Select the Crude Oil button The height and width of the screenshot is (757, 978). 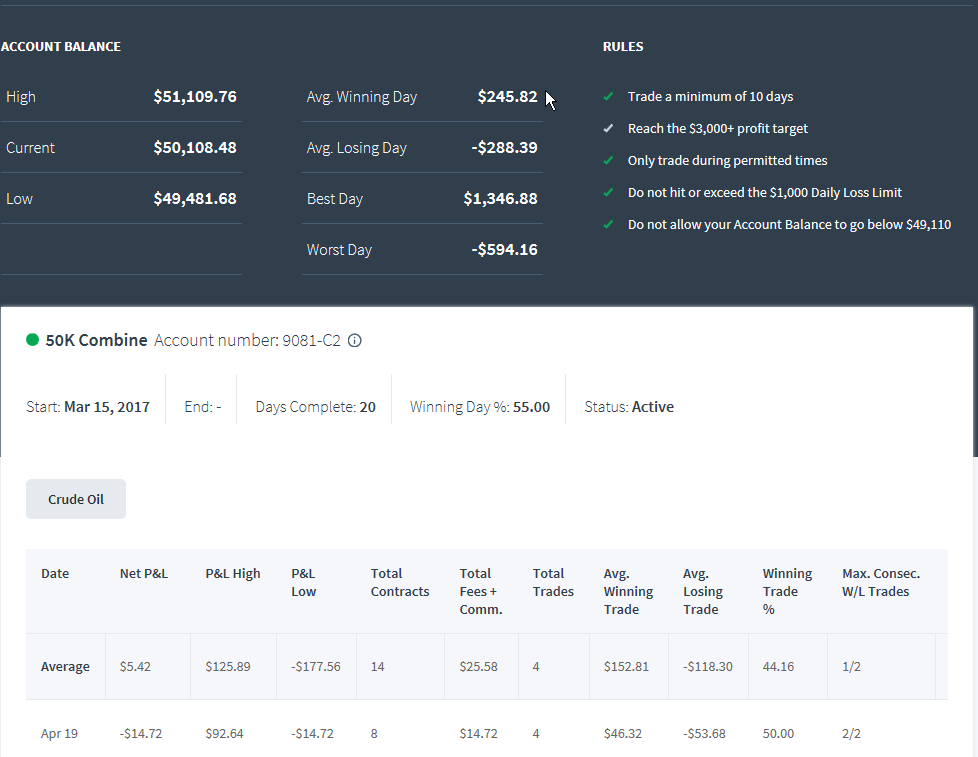76,499
